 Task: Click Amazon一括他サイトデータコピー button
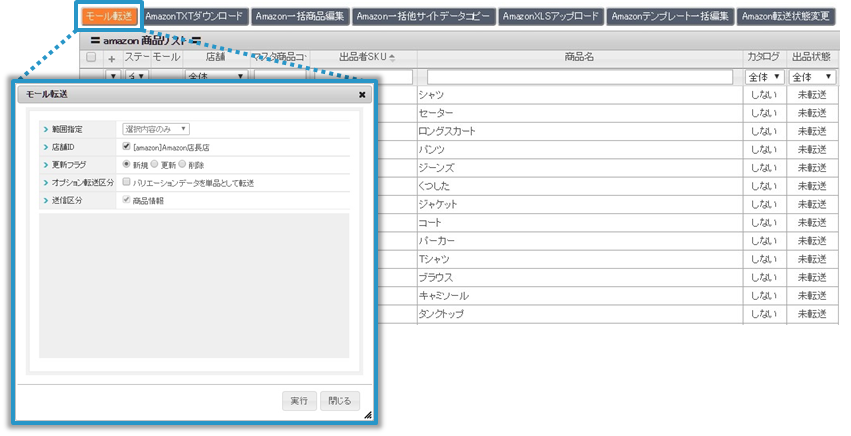423,16
